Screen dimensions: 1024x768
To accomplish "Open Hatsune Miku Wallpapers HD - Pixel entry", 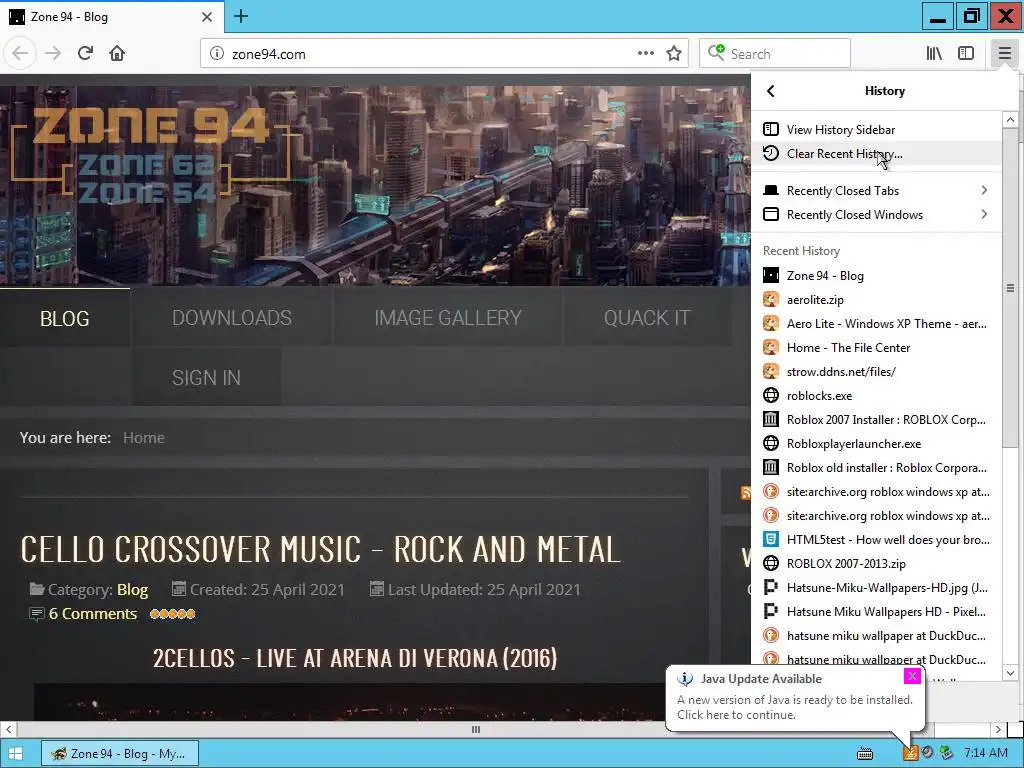I will (x=876, y=612).
